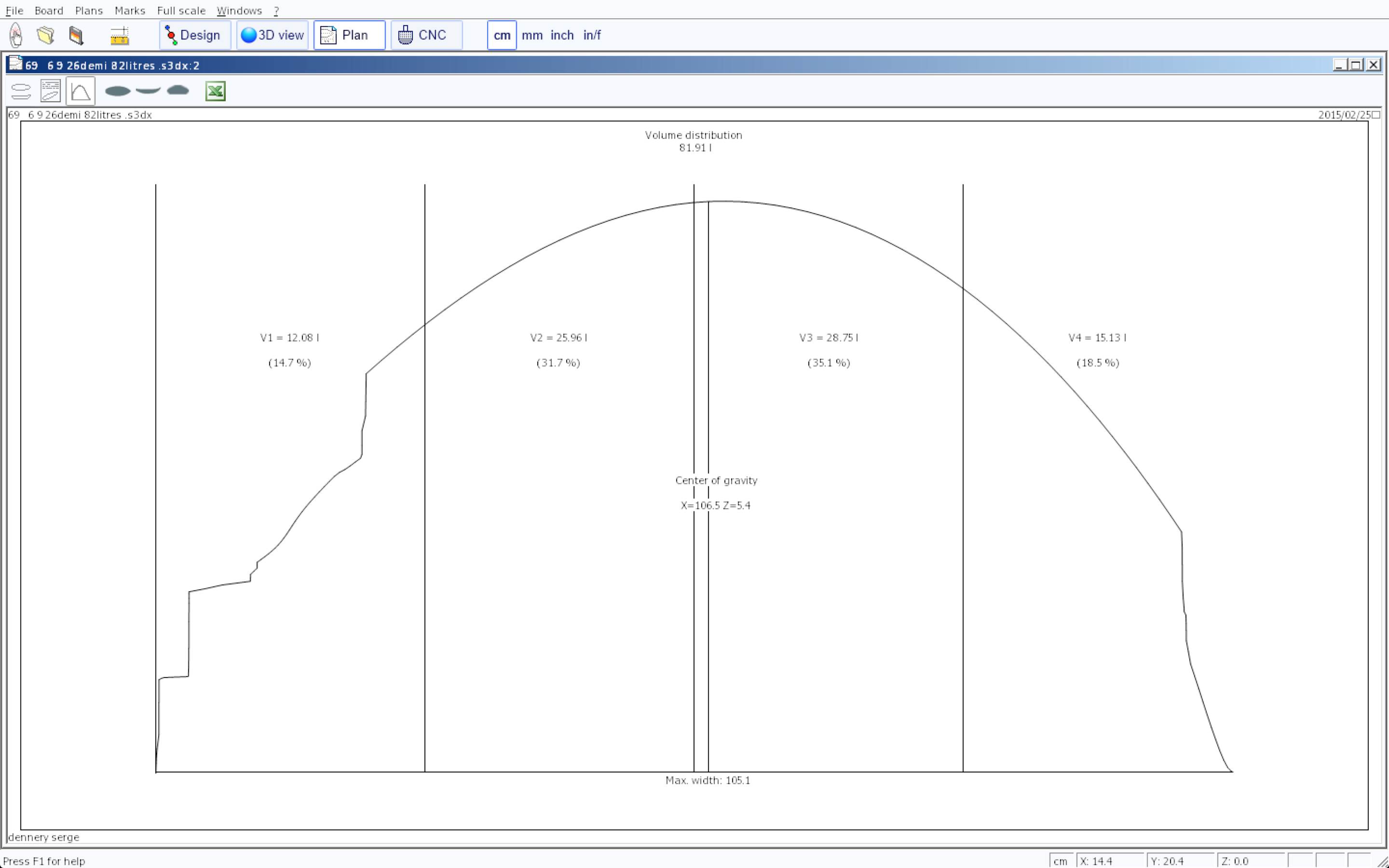Click the new board hand icon

click(x=16, y=35)
